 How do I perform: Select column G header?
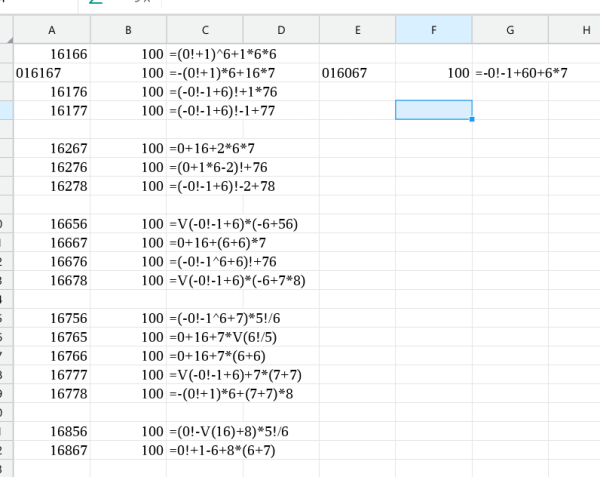pos(510,30)
